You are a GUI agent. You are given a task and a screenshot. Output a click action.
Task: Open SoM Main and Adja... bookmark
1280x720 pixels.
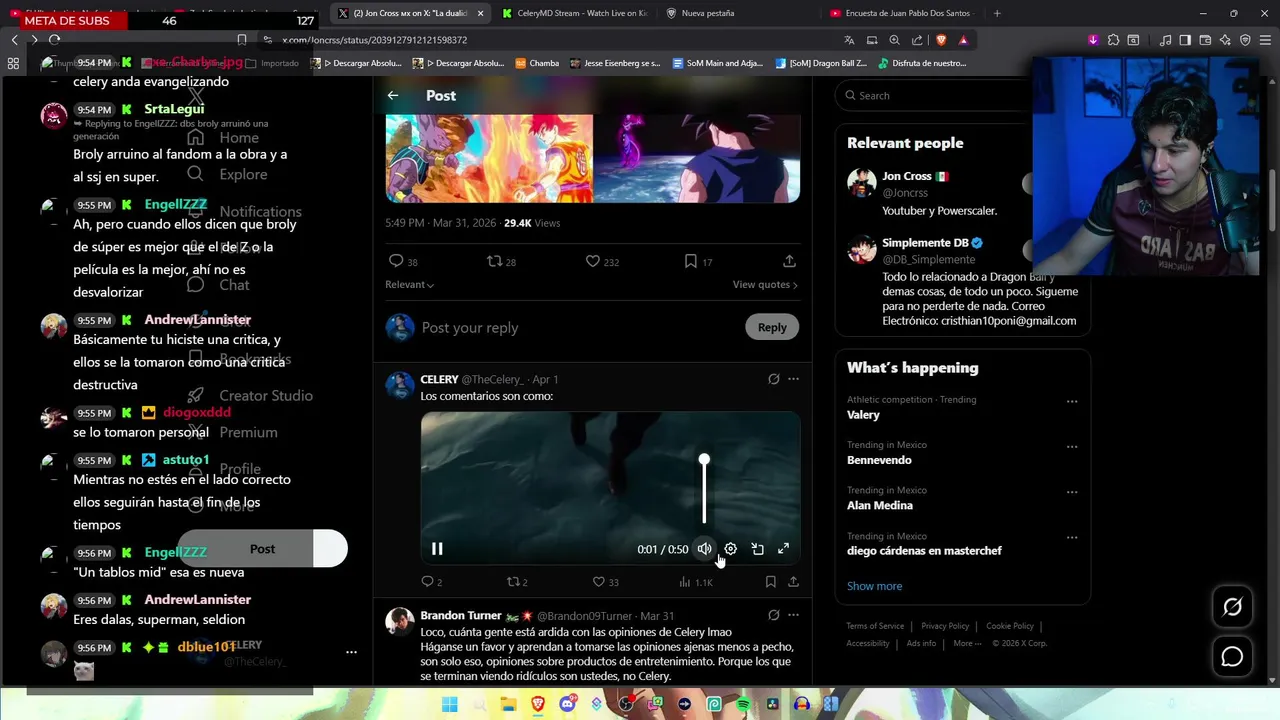click(x=718, y=63)
